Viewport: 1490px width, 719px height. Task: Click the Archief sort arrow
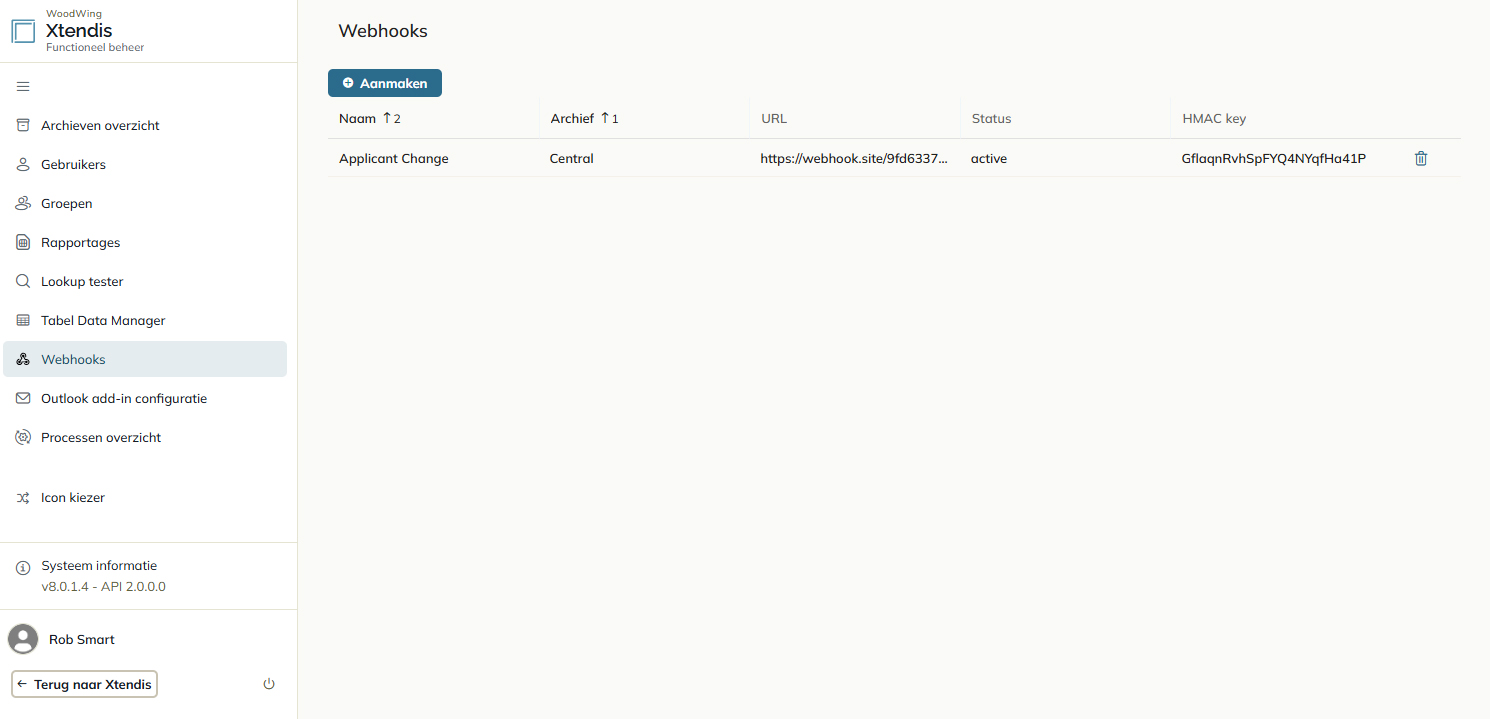604,118
